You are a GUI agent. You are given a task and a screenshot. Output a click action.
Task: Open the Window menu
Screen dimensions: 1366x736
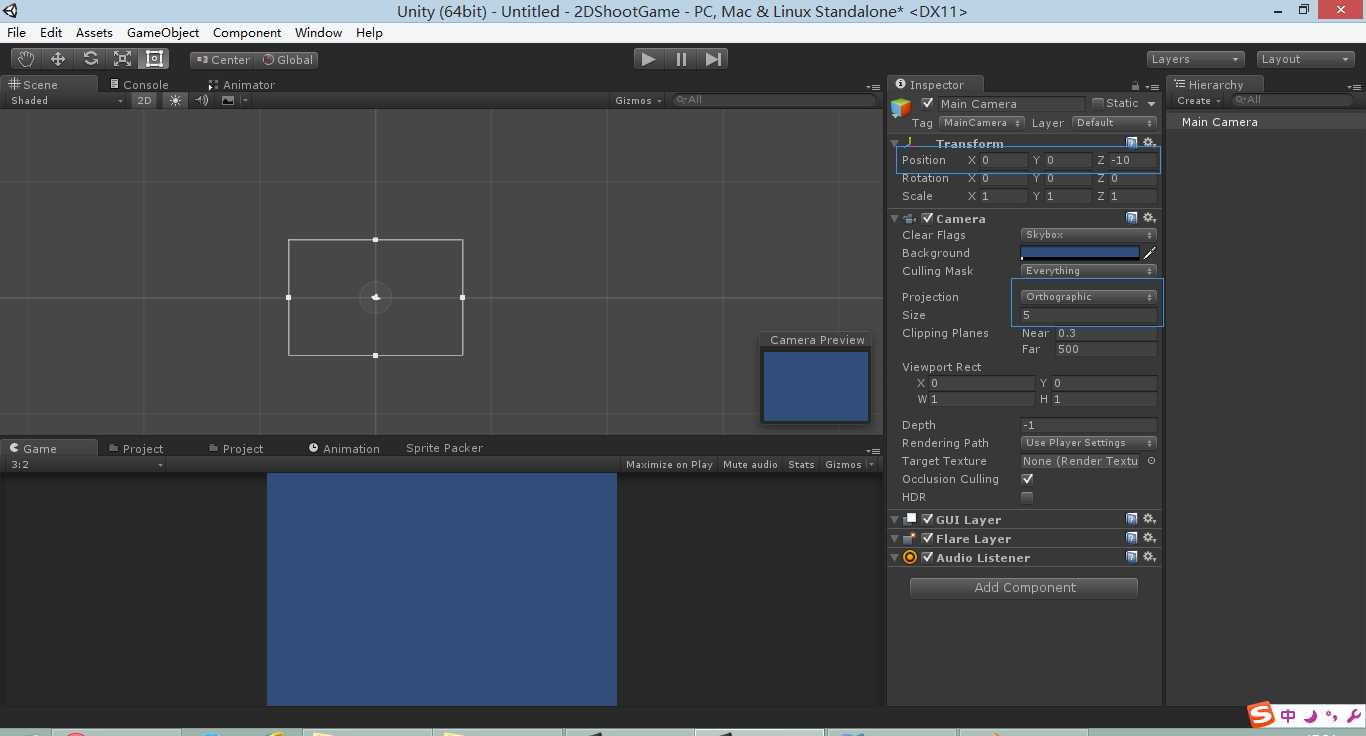318,32
